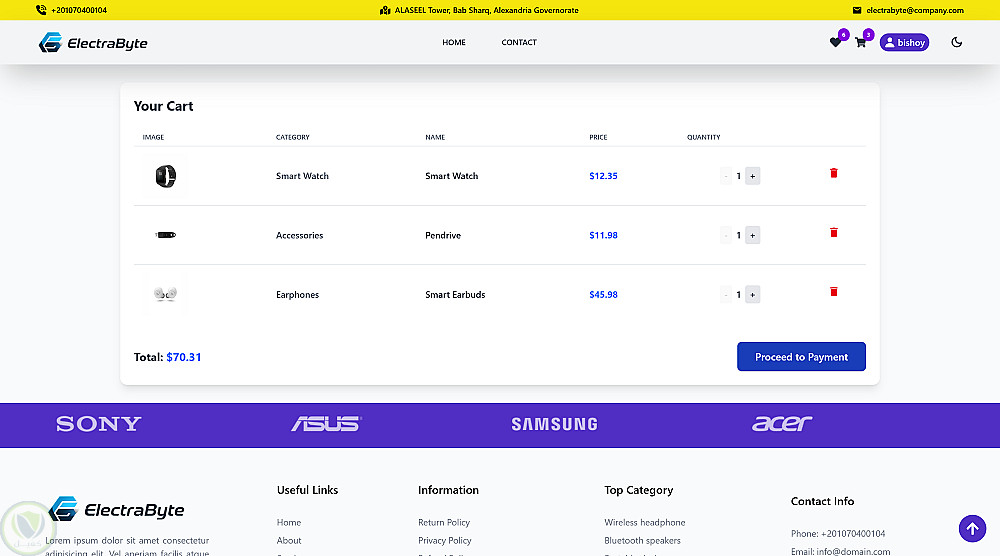Click the Pendrive name cell

click(x=443, y=235)
